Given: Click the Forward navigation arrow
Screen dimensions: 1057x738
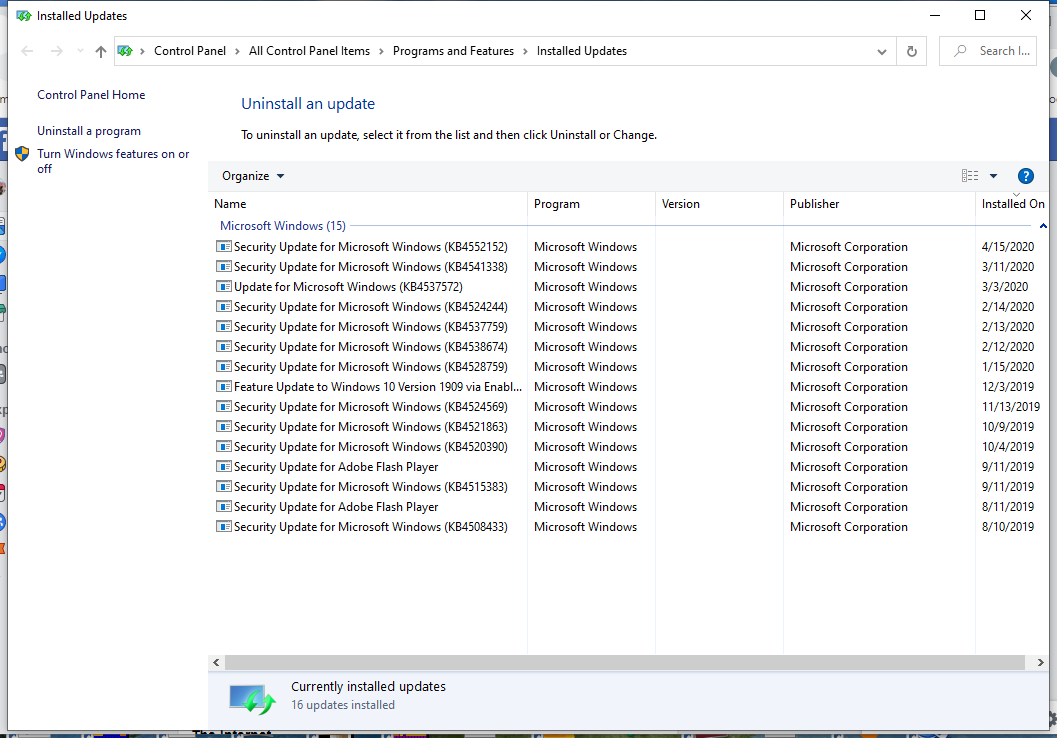Looking at the screenshot, I should [57, 51].
